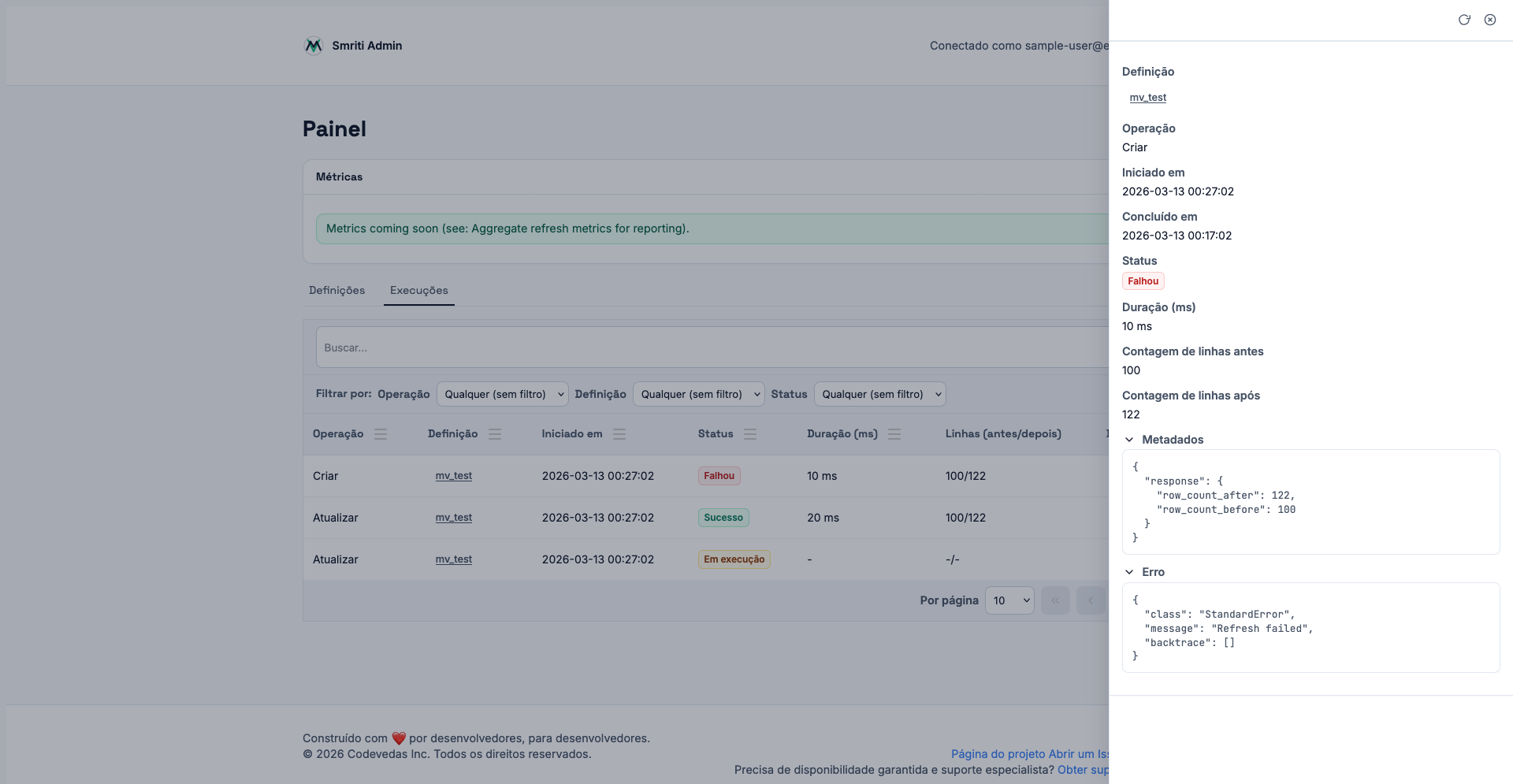
Task: Click the refresh icon in the details panel
Action: tap(1464, 20)
